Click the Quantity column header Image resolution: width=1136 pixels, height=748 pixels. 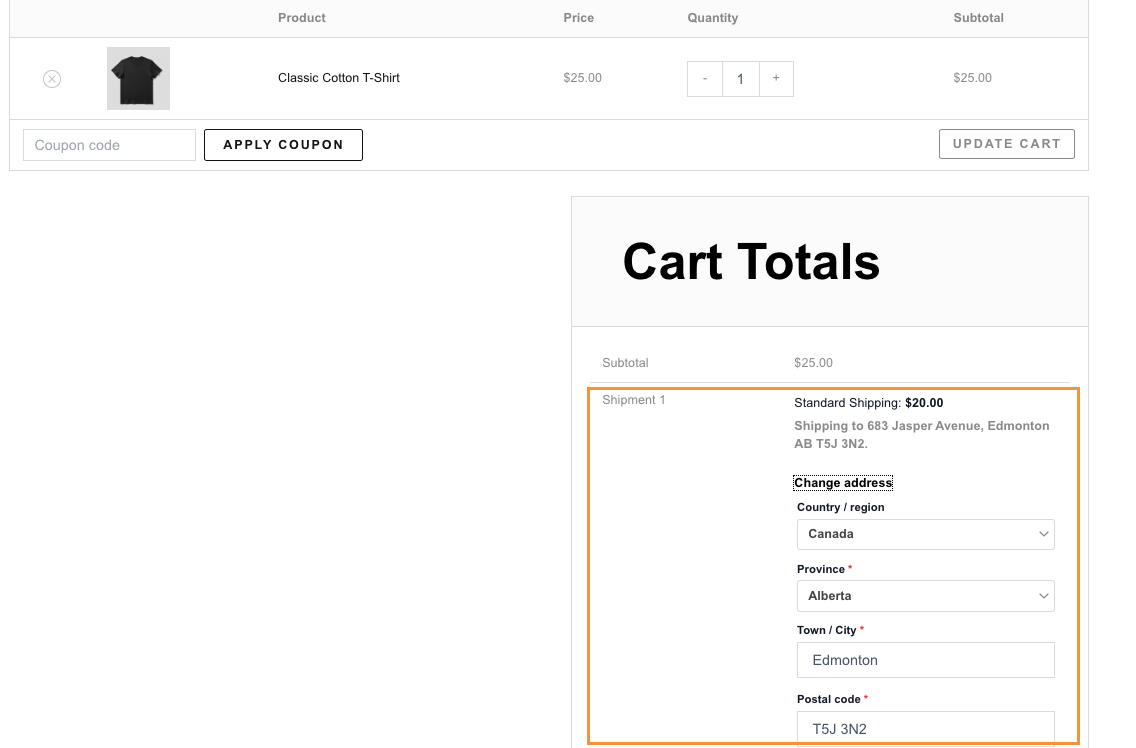pos(712,18)
